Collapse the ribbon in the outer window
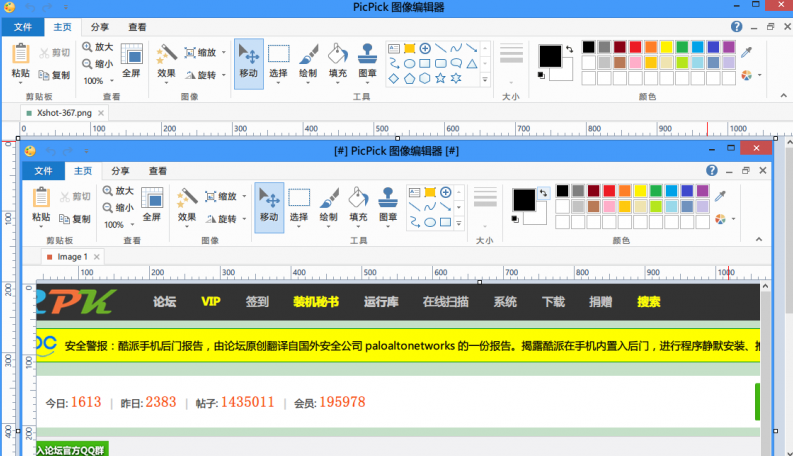Image resolution: width=793 pixels, height=456 pixels. pyautogui.click(x=783, y=96)
